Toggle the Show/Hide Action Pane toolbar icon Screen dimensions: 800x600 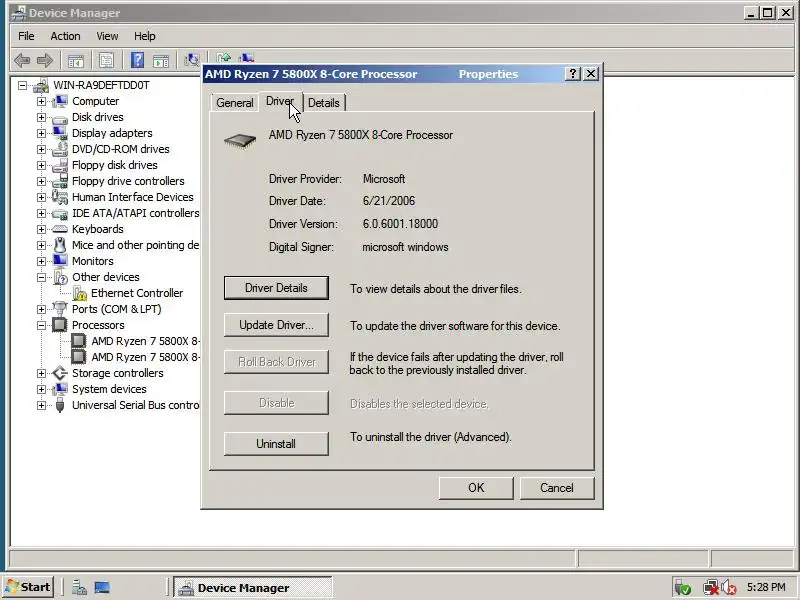coord(161,61)
